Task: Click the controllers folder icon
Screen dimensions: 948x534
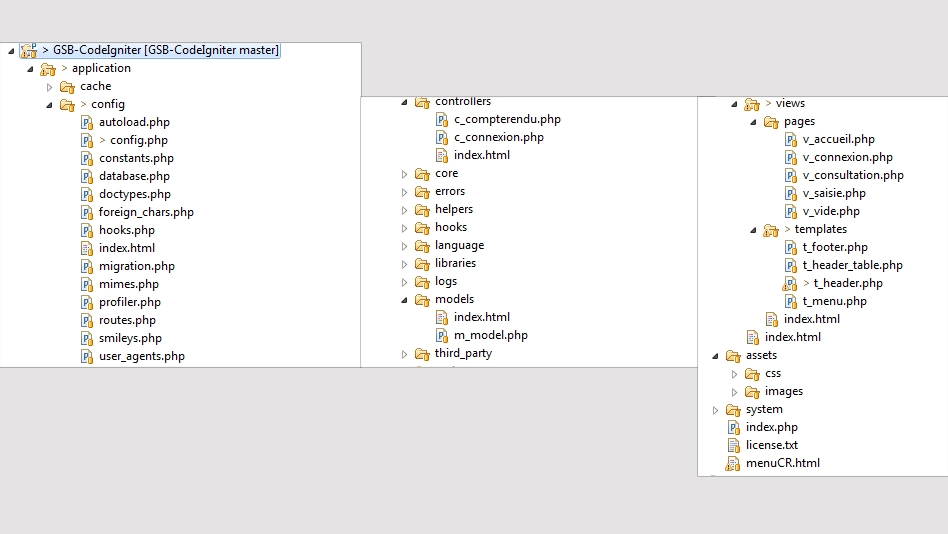Action: (x=422, y=102)
